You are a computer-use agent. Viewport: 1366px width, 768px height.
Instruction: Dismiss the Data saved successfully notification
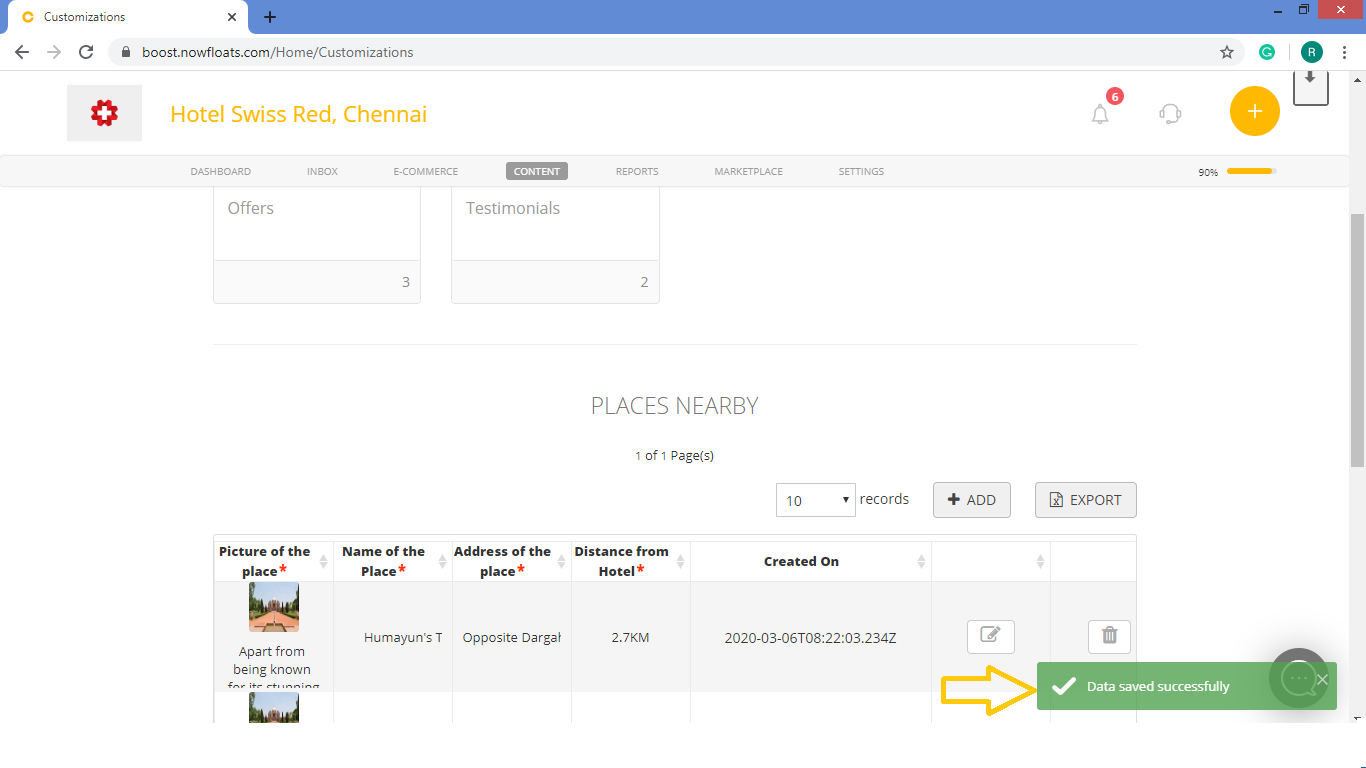click(x=1322, y=679)
